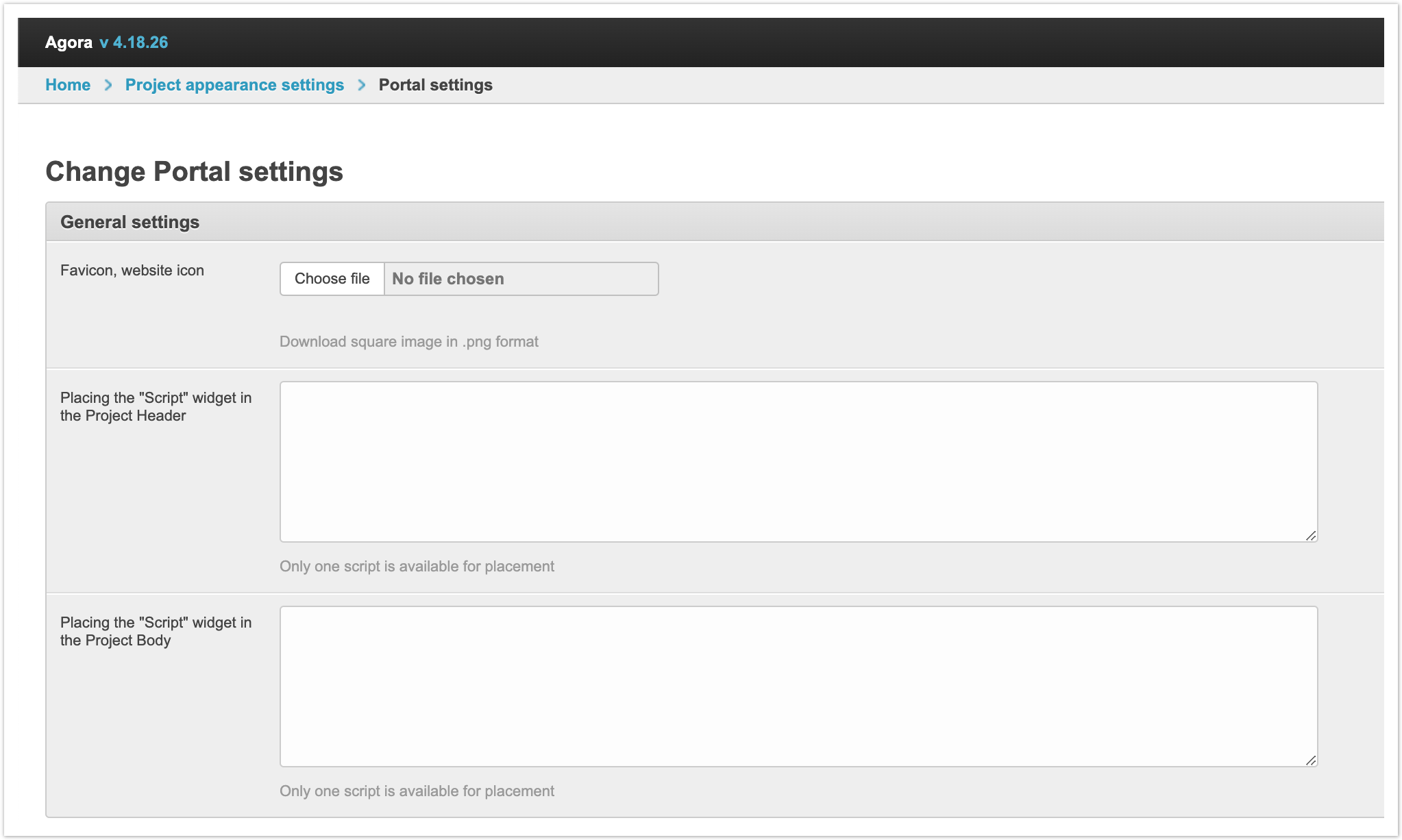Click the No file chosen field
The image size is (1402, 840).
click(x=521, y=279)
